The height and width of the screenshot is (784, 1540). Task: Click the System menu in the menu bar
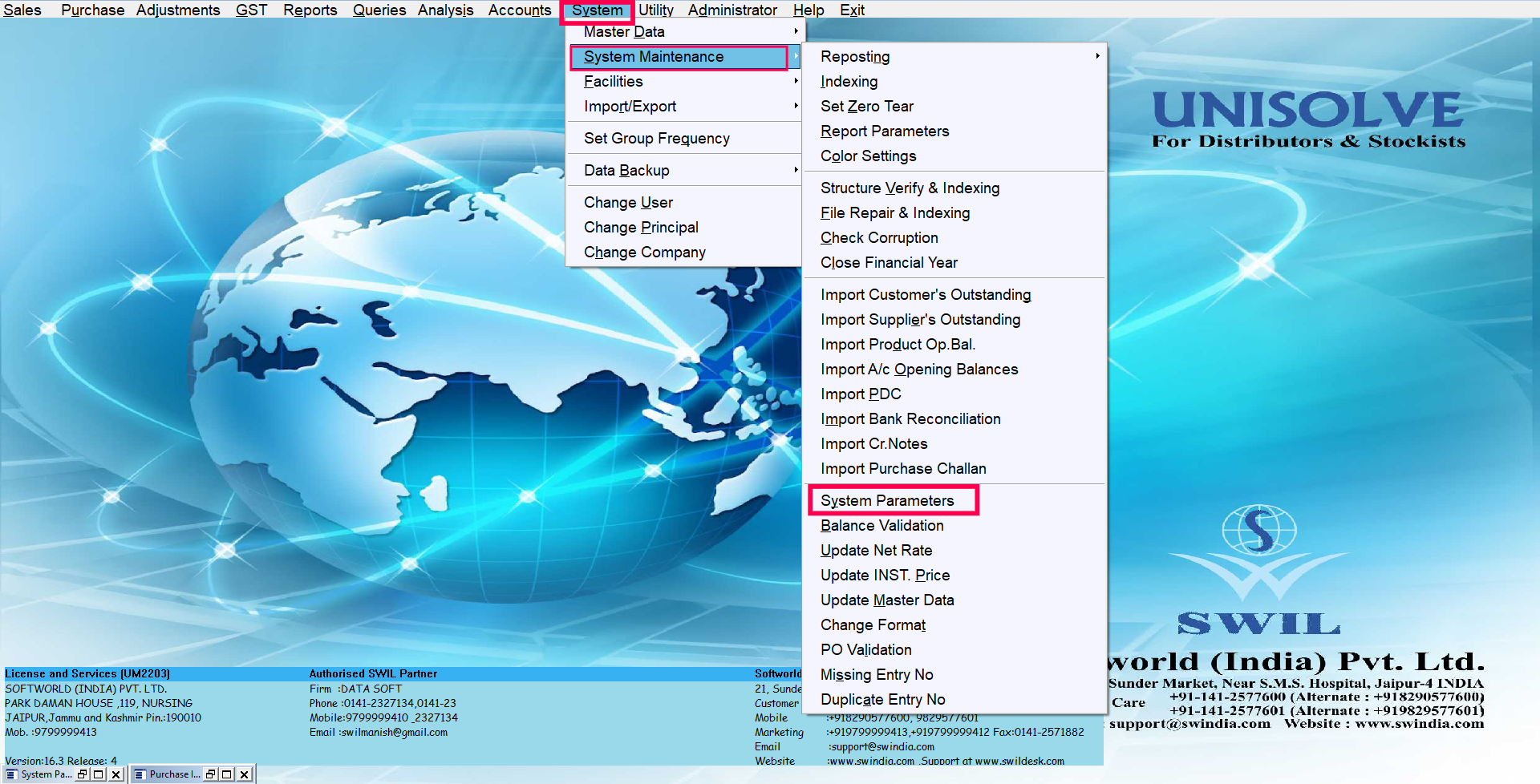pos(597,10)
